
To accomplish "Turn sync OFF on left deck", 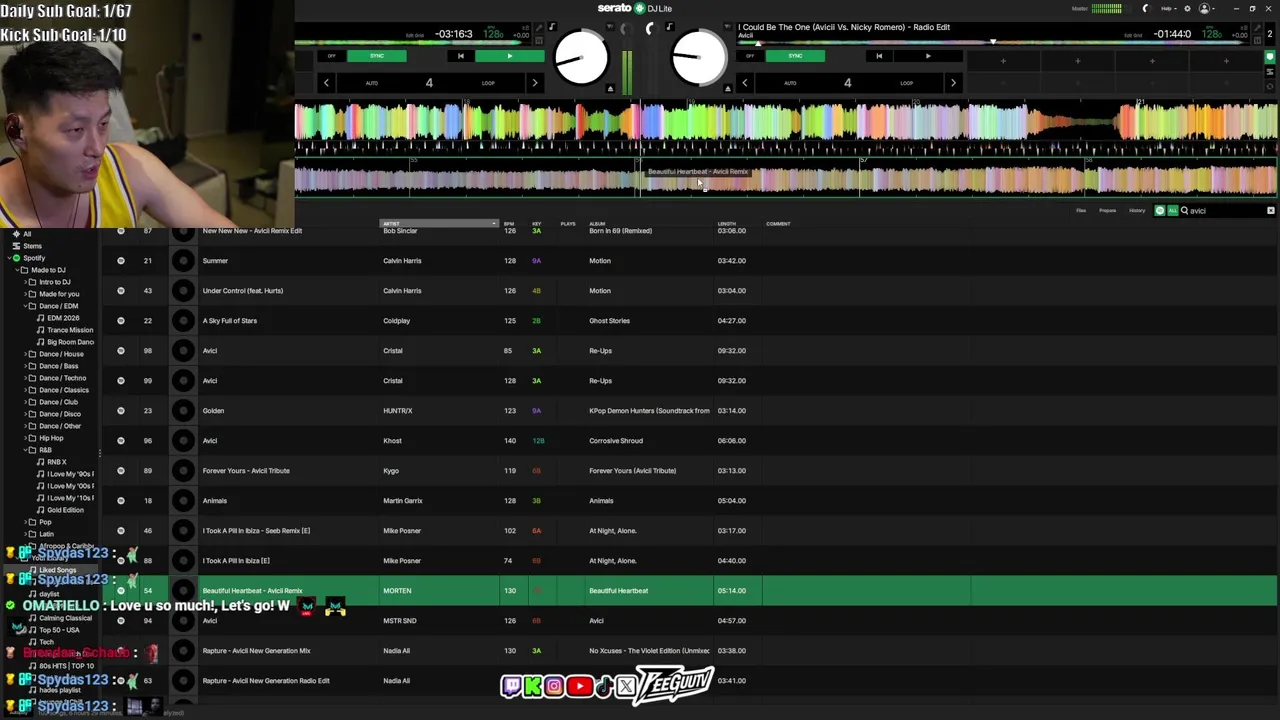I will coord(332,56).
